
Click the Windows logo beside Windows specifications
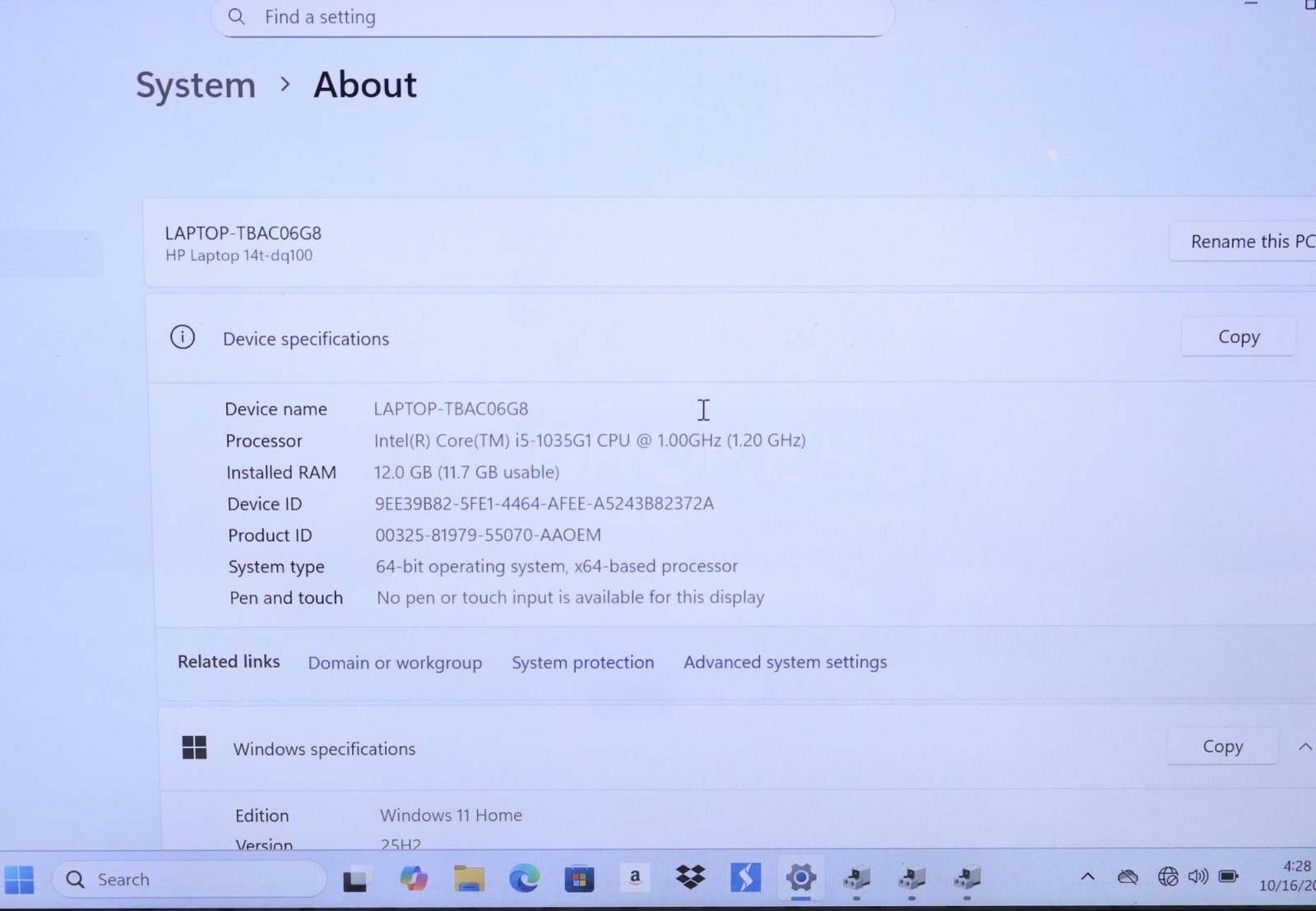[x=194, y=747]
